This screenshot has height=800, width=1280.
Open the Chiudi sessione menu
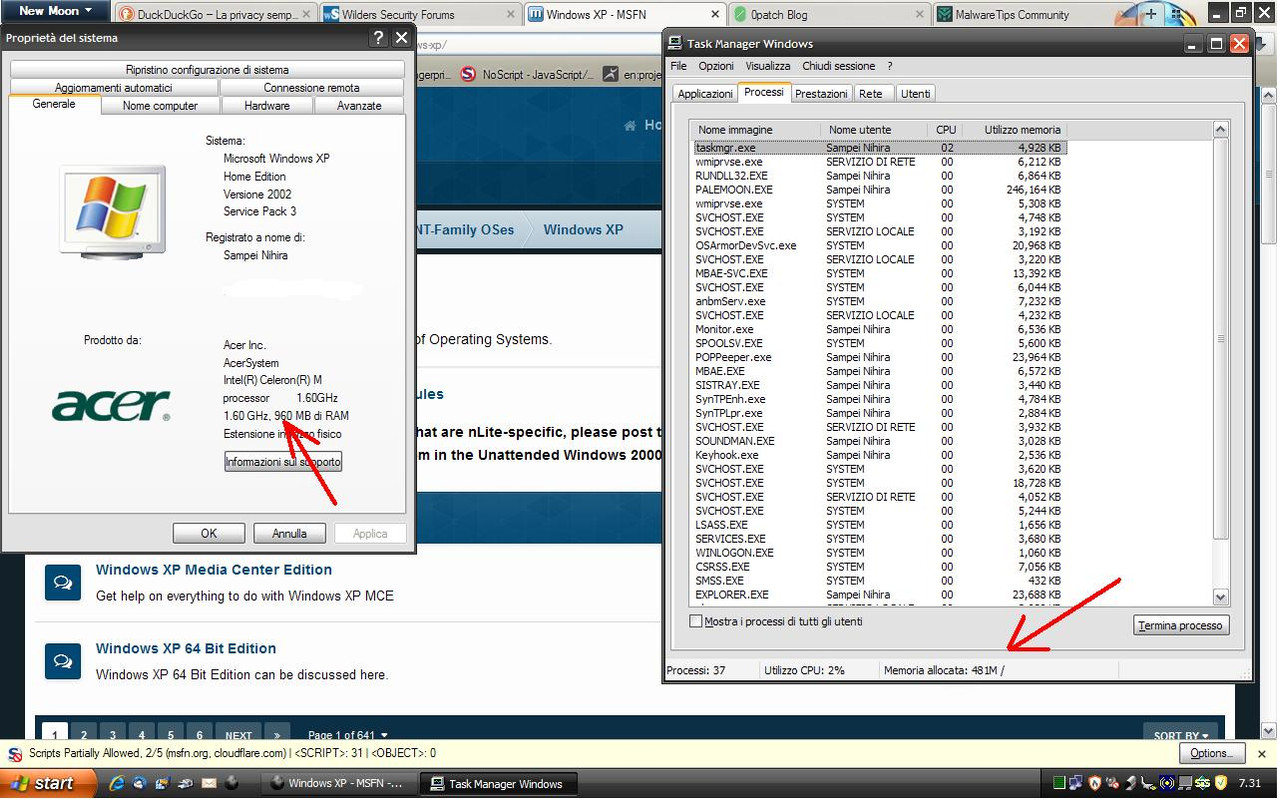coord(838,66)
